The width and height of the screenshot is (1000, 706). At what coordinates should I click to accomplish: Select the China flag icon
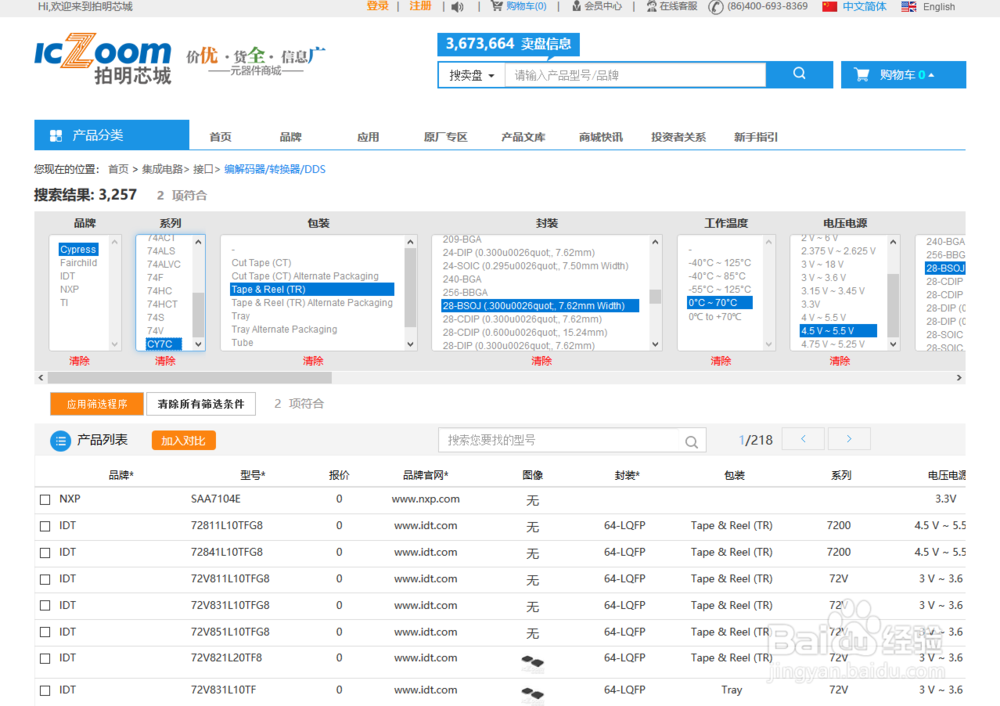[x=829, y=6]
